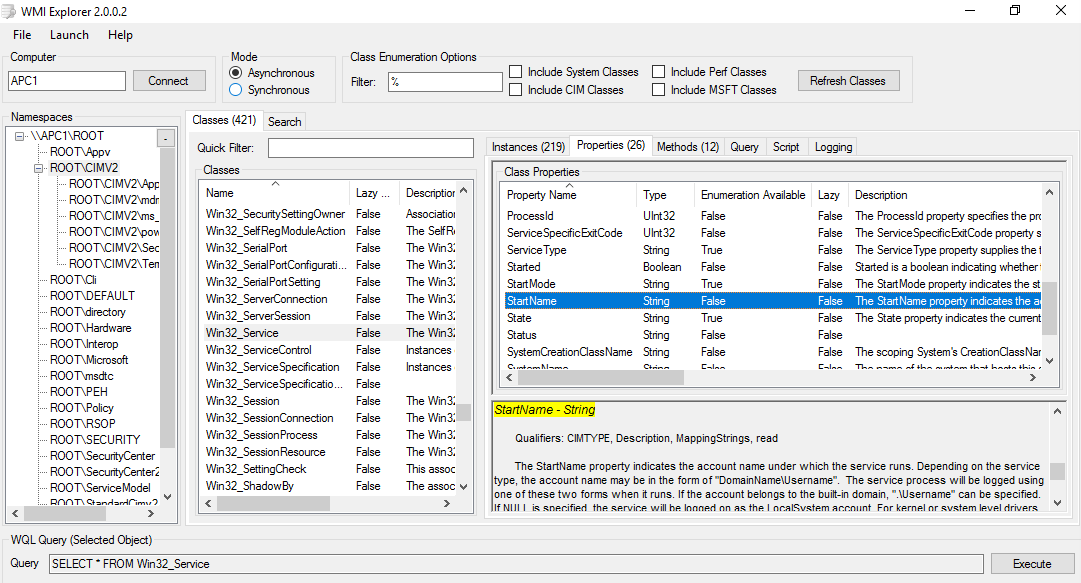Select ROOT\Microsoft namespace
The image size is (1081, 583).
[89, 360]
